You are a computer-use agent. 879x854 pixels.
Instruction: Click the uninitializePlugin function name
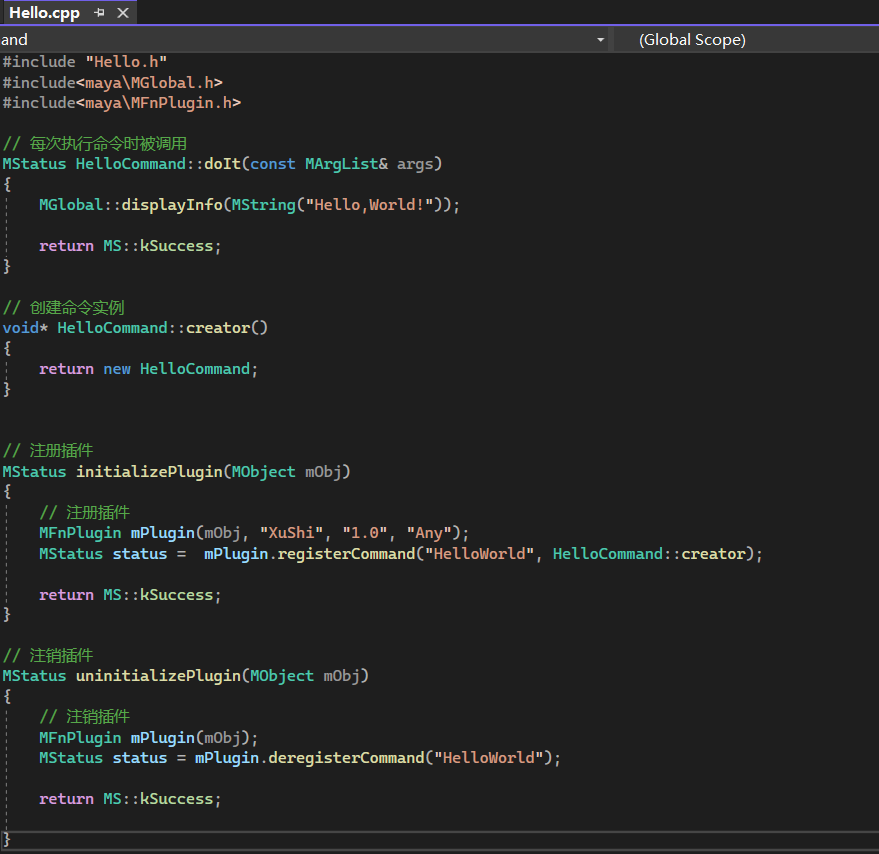coord(158,676)
